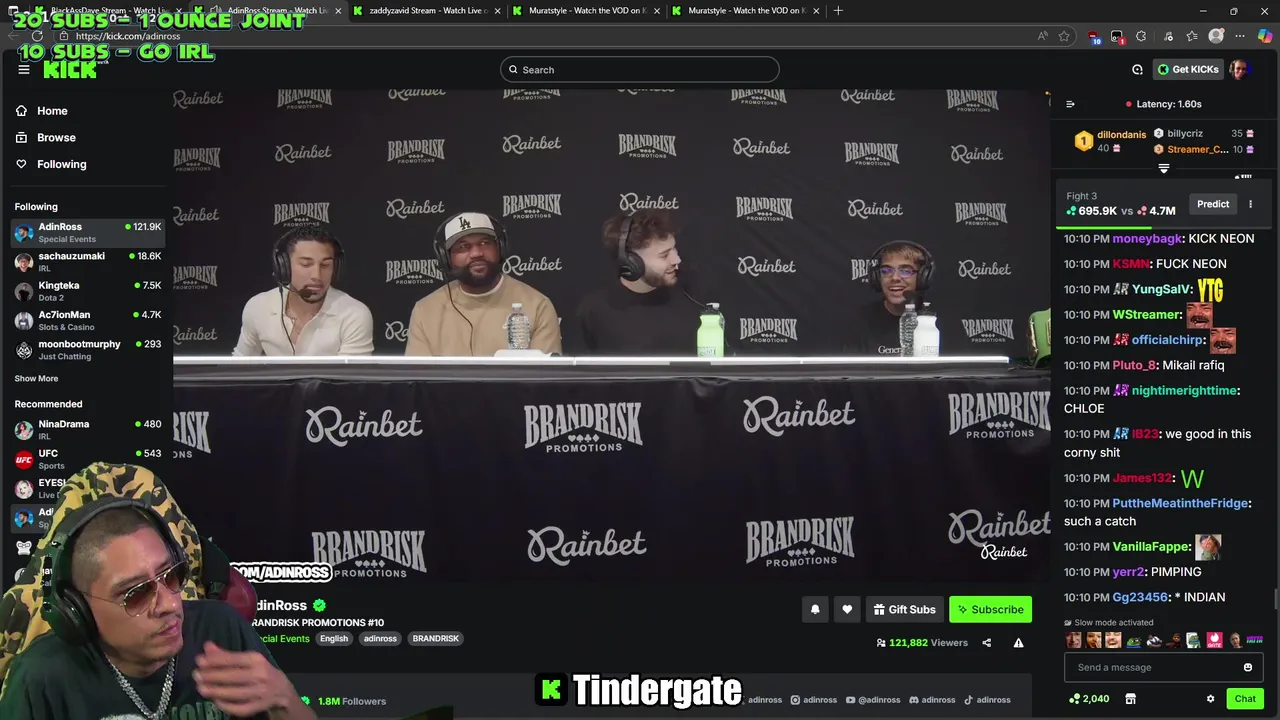Viewport: 1280px width, 720px height.
Task: Click the Kick search field
Action: click(x=640, y=70)
